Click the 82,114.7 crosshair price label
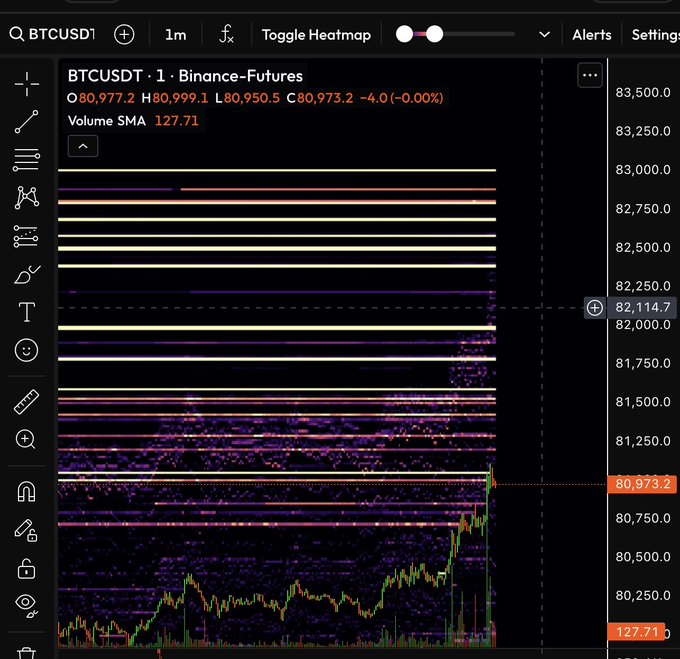Viewport: 680px width, 659px height. [643, 307]
